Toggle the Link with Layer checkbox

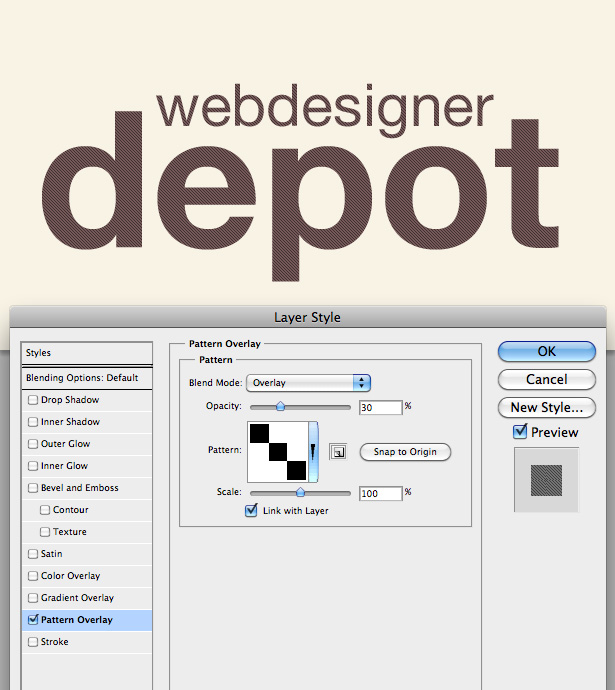(x=251, y=510)
